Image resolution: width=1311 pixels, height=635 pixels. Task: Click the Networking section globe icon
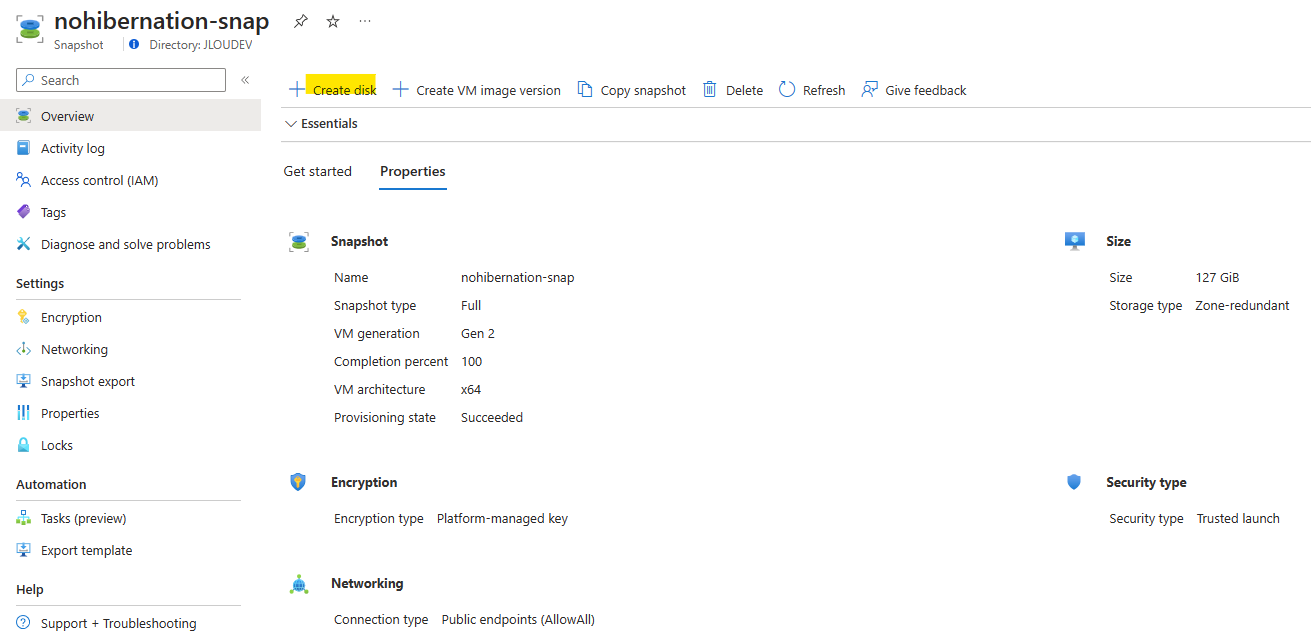(298, 584)
